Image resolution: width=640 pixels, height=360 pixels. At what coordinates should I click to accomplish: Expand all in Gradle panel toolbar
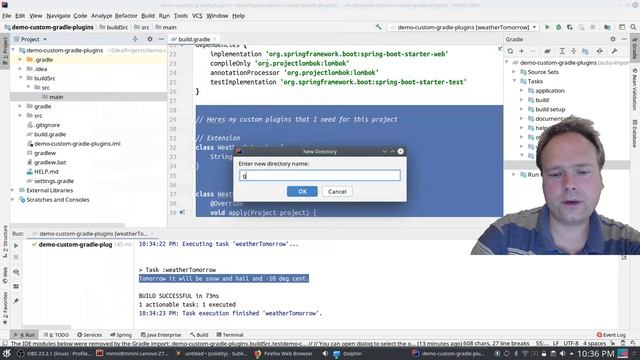tap(562, 51)
